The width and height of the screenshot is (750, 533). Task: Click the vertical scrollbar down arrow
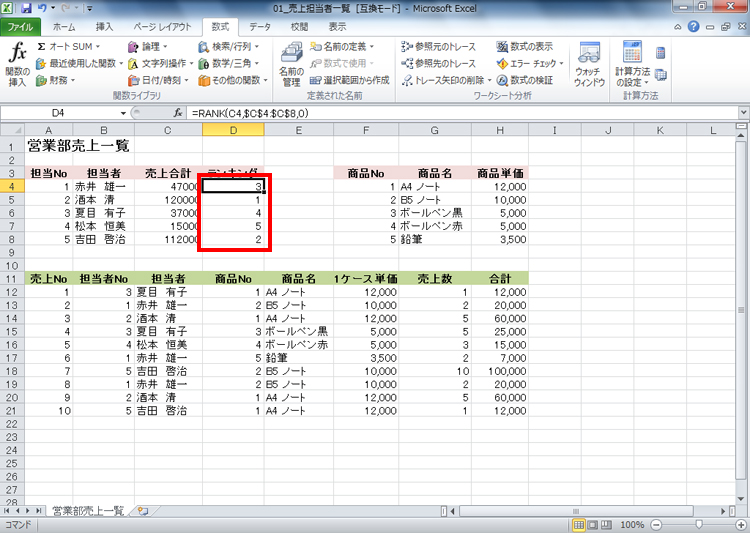click(x=741, y=499)
